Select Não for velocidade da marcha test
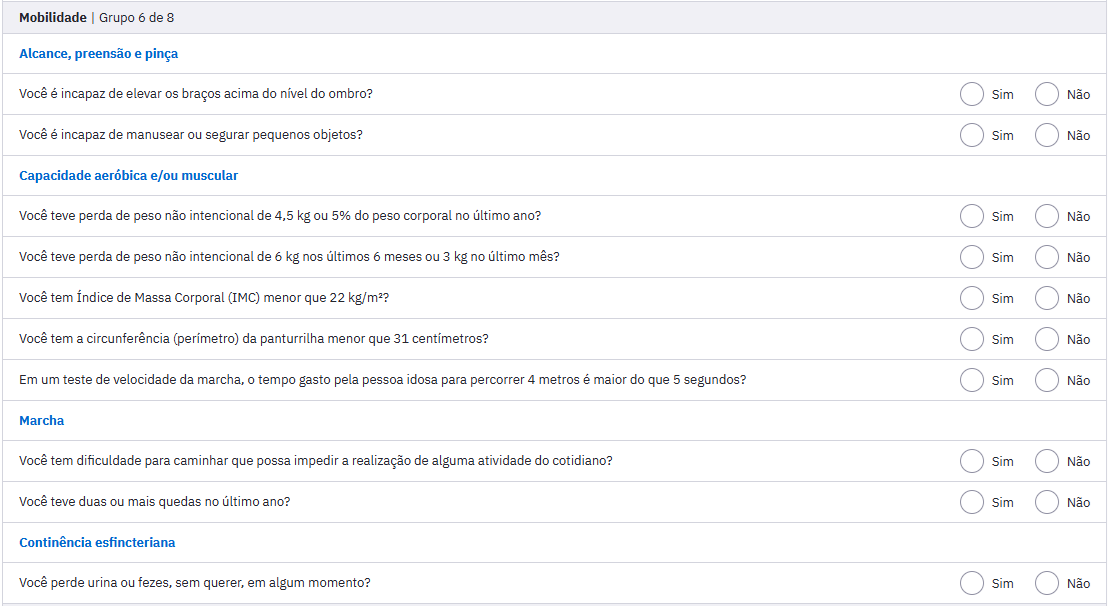 [1047, 380]
